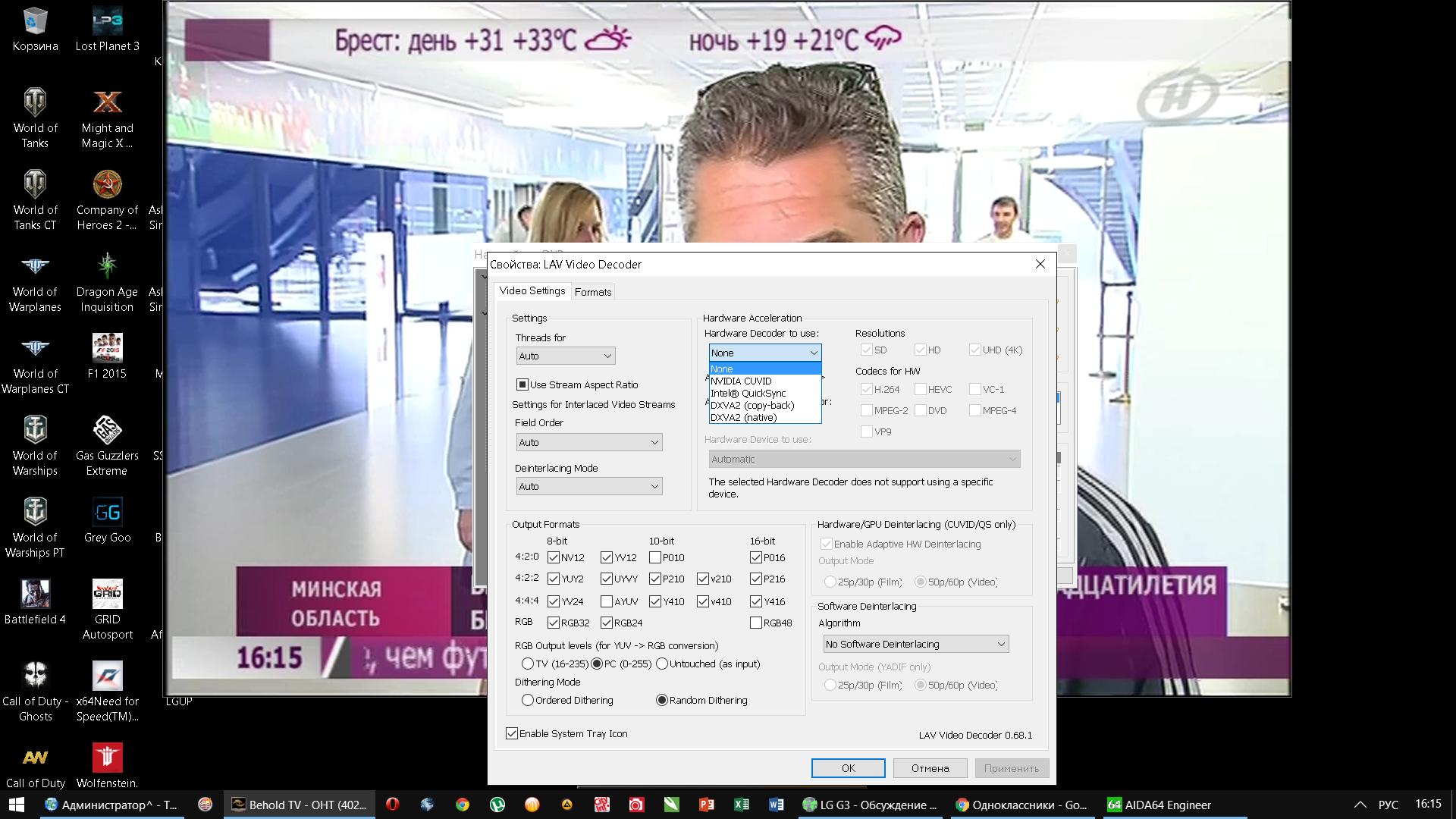Screen dimensions: 1456x819
Task: Open World of Warships PT shortcut
Action: pyautogui.click(x=35, y=527)
